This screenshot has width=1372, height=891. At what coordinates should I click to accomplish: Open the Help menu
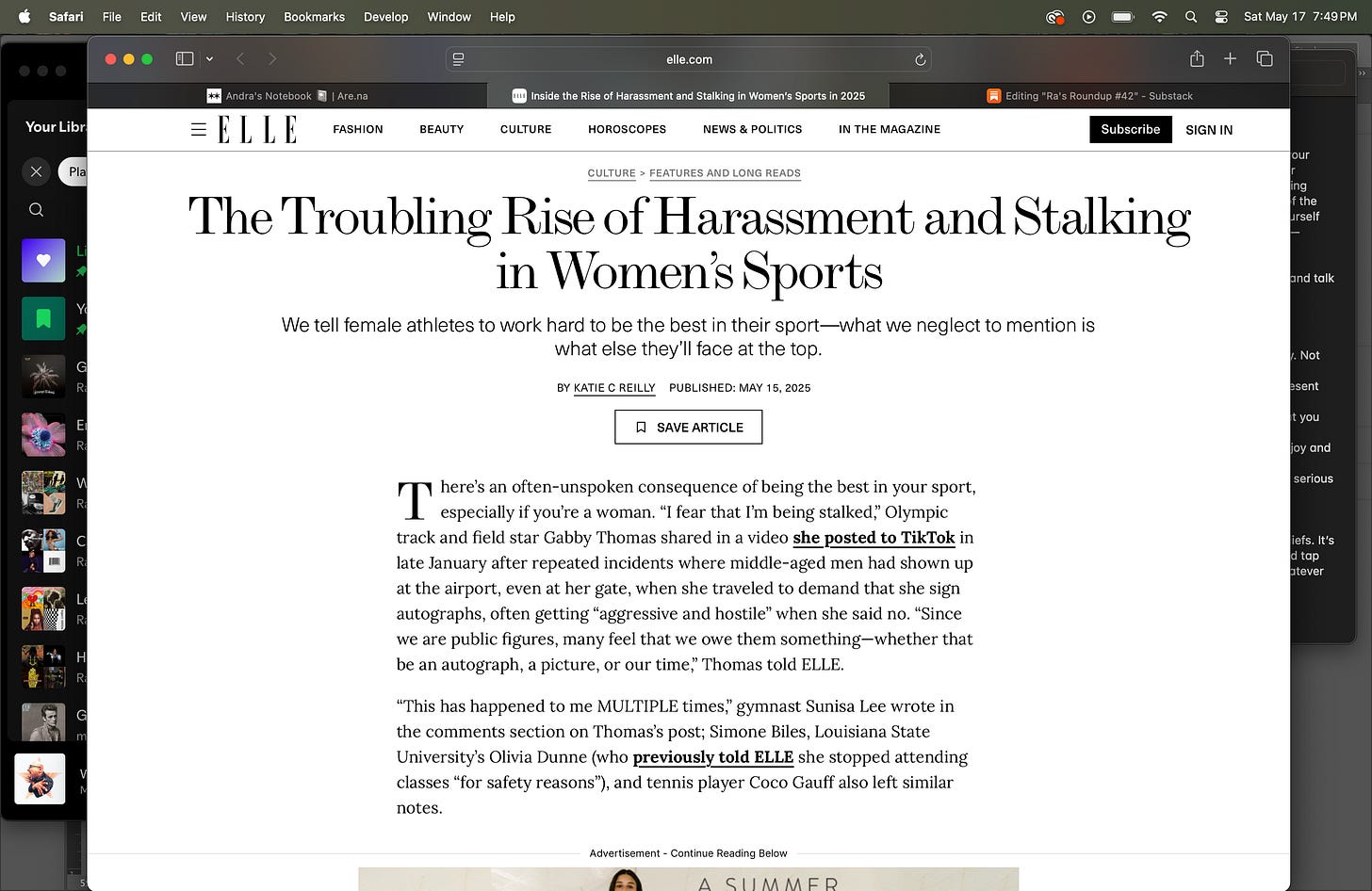pos(502,17)
